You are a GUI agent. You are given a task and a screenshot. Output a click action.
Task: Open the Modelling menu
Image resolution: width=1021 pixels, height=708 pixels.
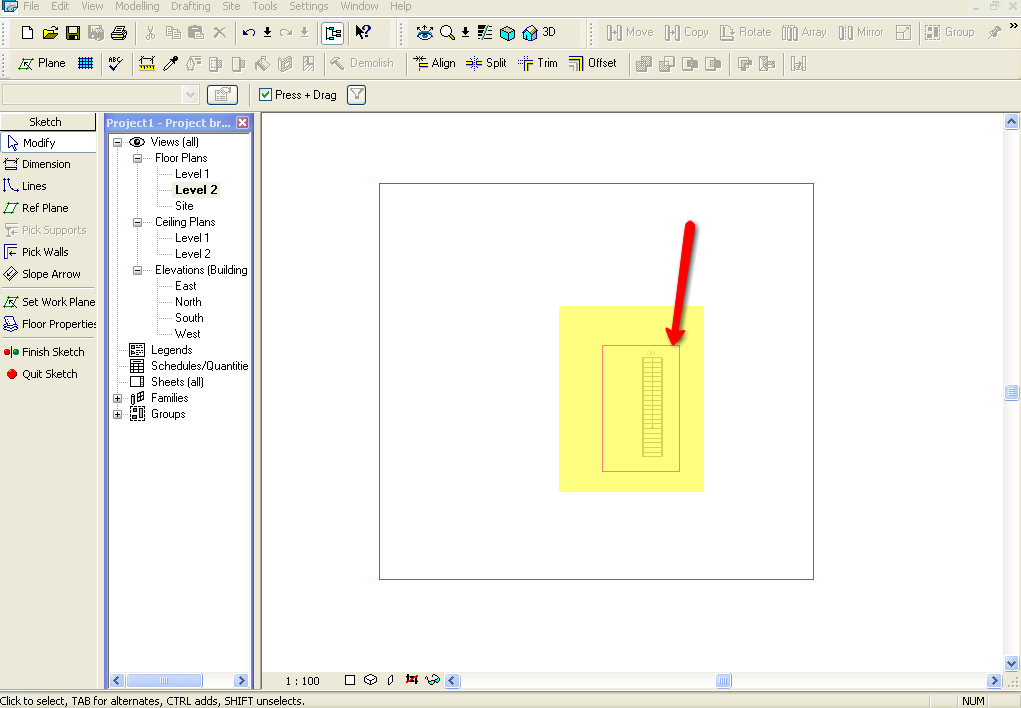click(137, 6)
